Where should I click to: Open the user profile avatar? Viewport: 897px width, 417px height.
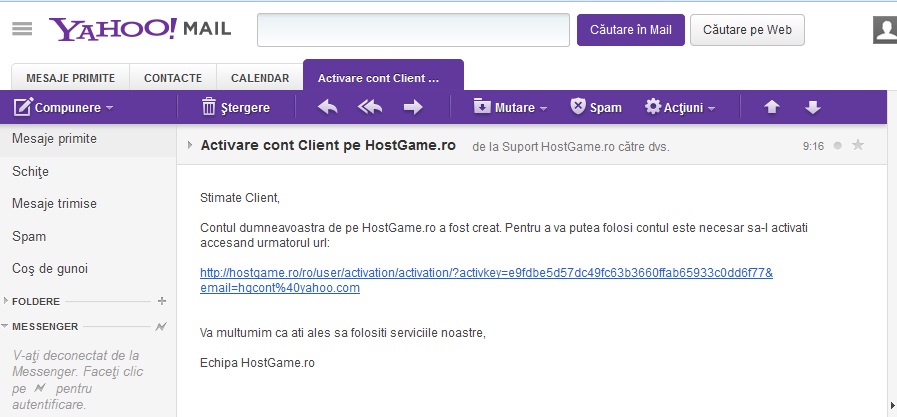[x=885, y=30]
